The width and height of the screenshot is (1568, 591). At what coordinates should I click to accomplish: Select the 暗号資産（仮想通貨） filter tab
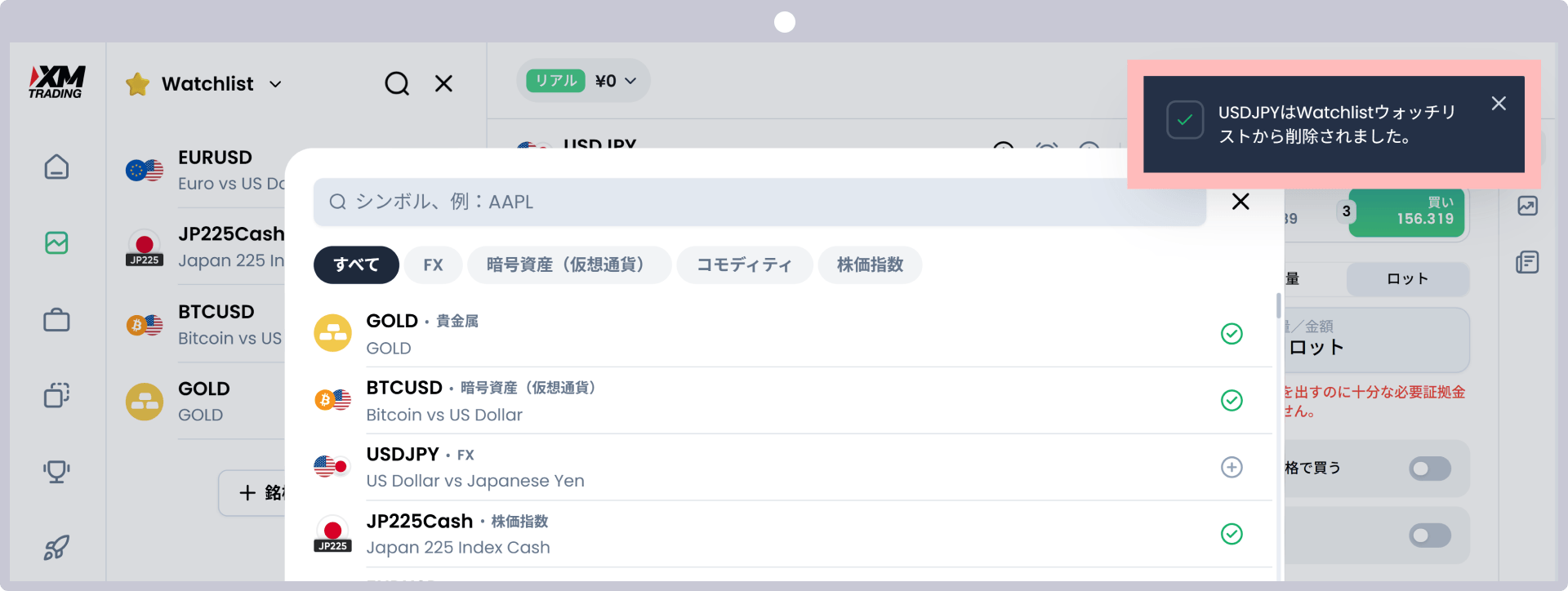569,265
